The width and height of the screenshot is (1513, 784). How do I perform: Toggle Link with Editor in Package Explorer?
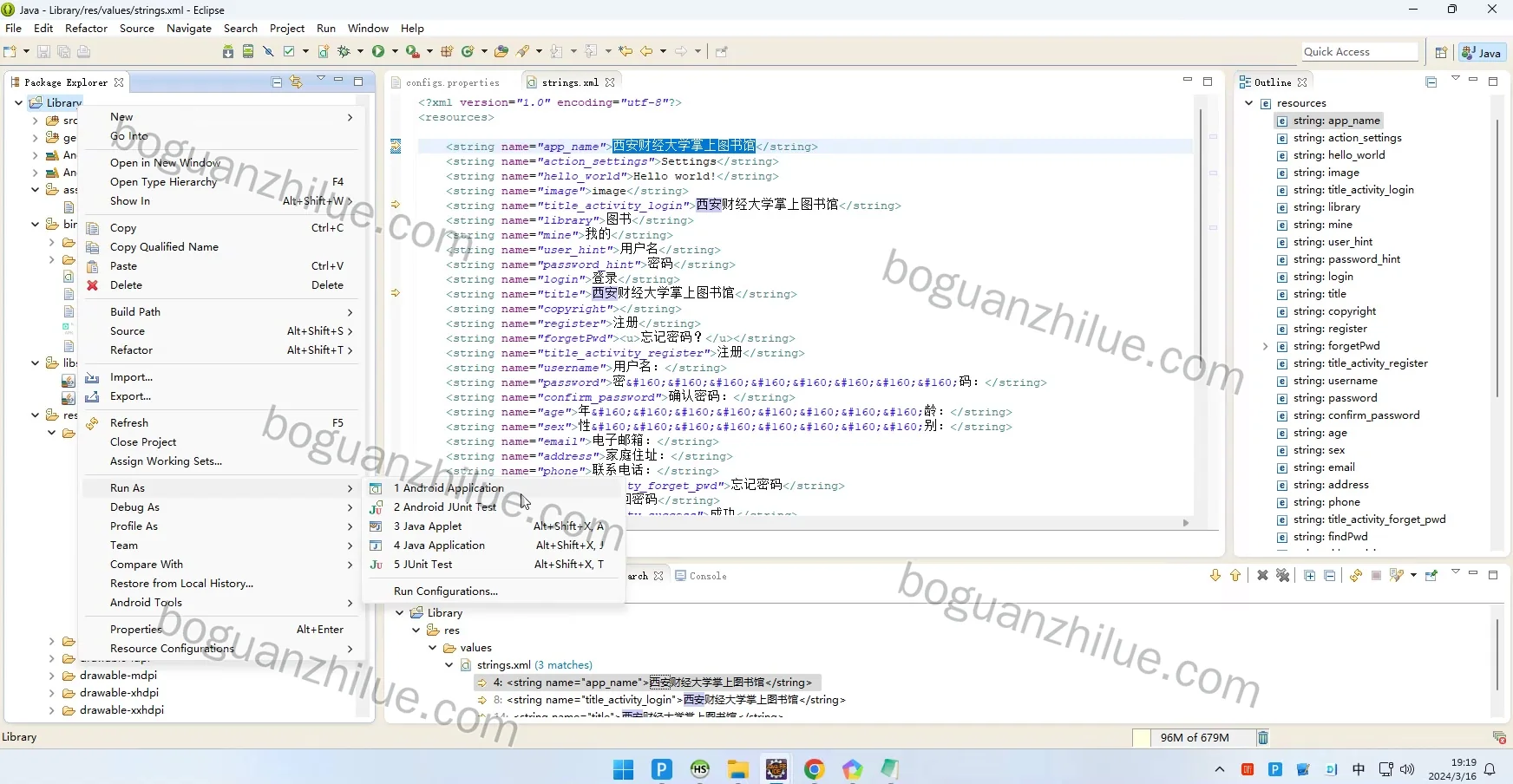click(x=297, y=82)
